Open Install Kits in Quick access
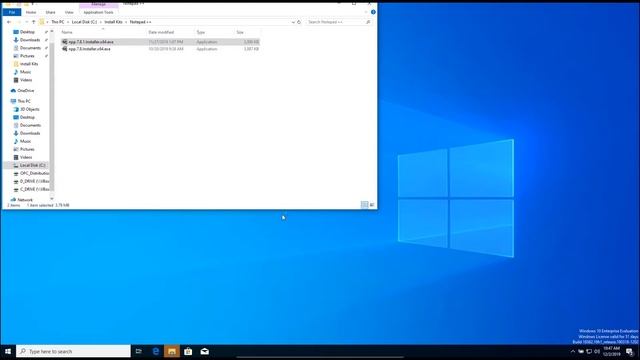 tap(29, 64)
